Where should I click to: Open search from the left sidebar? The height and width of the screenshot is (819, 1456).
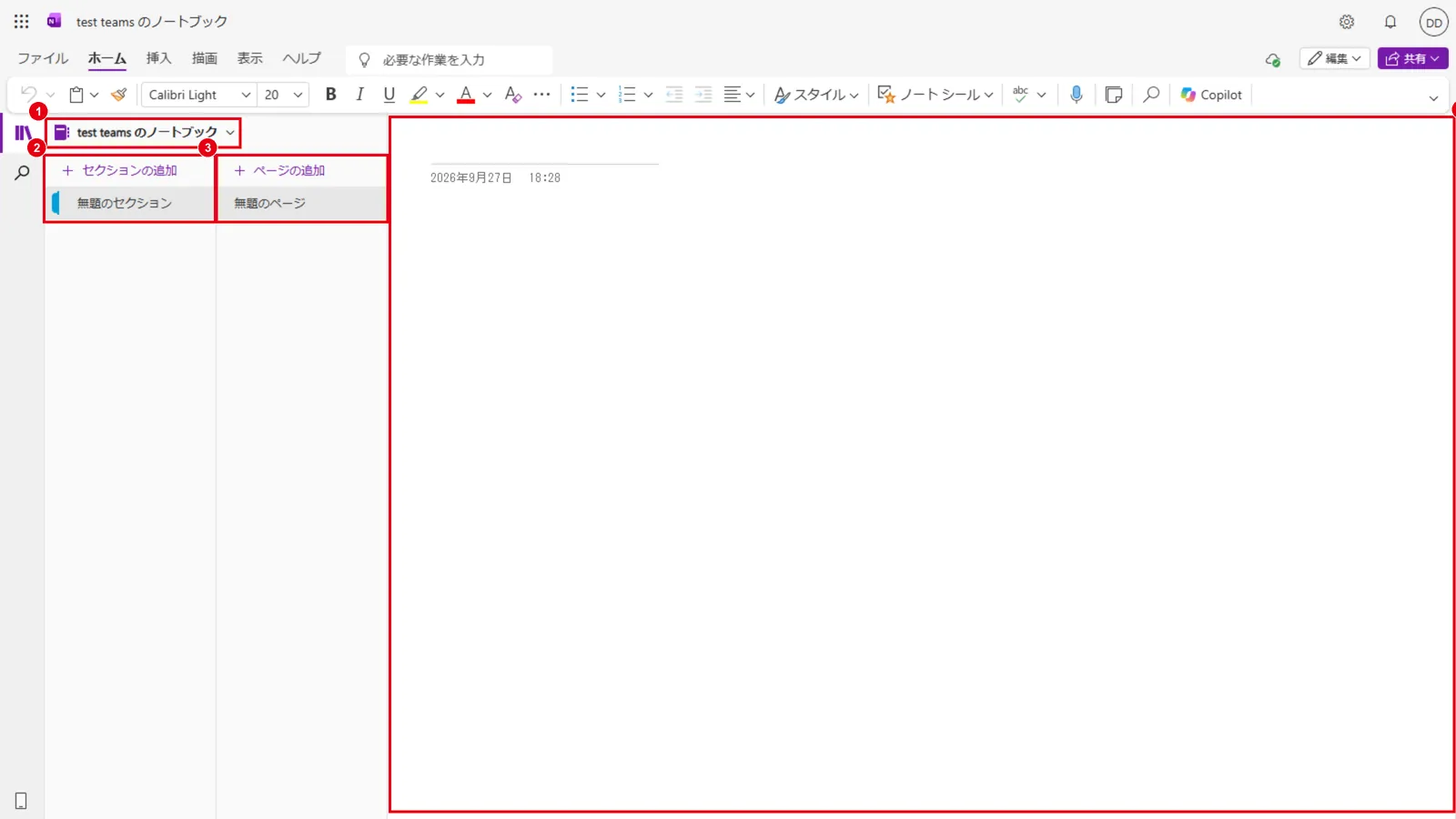[x=22, y=172]
